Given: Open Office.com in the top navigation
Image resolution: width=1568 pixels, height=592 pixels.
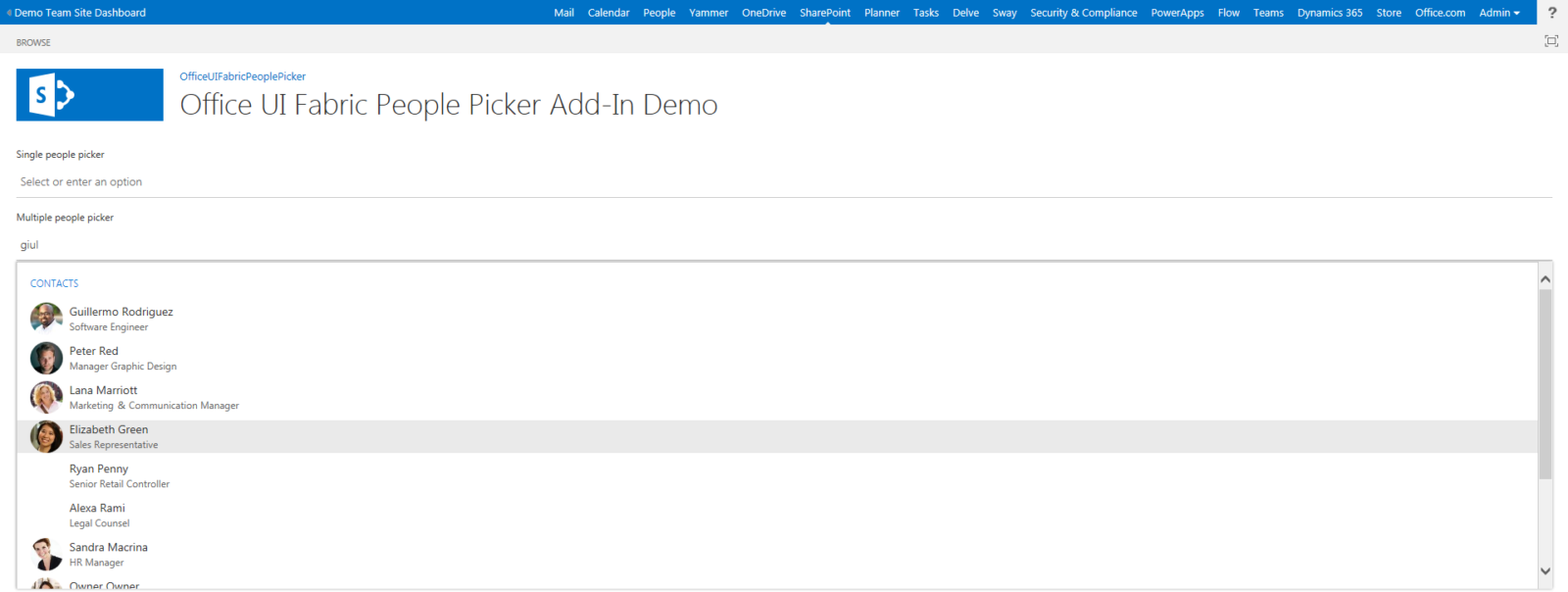Looking at the screenshot, I should pos(1441,13).
